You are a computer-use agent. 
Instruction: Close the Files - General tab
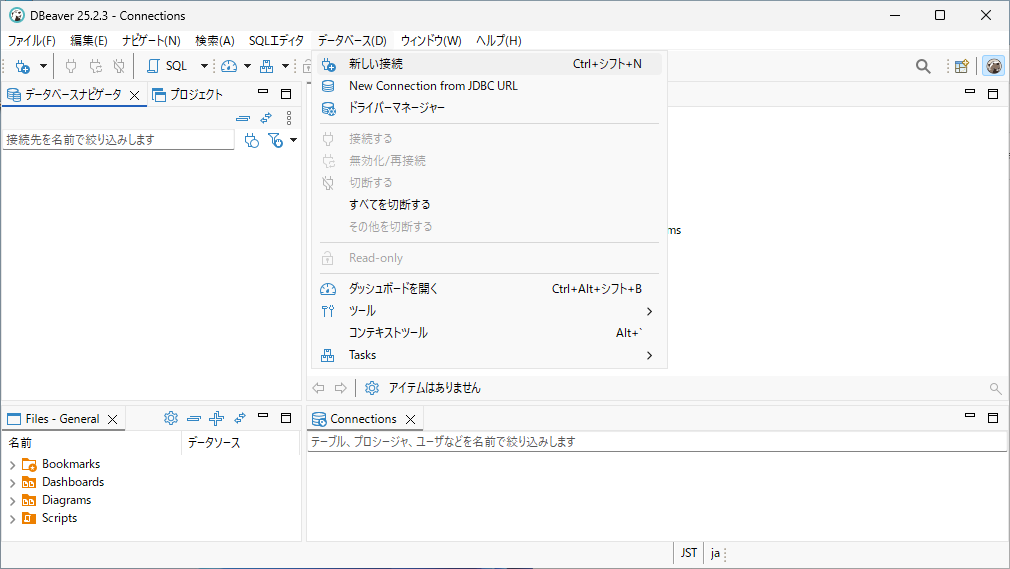[x=113, y=420]
